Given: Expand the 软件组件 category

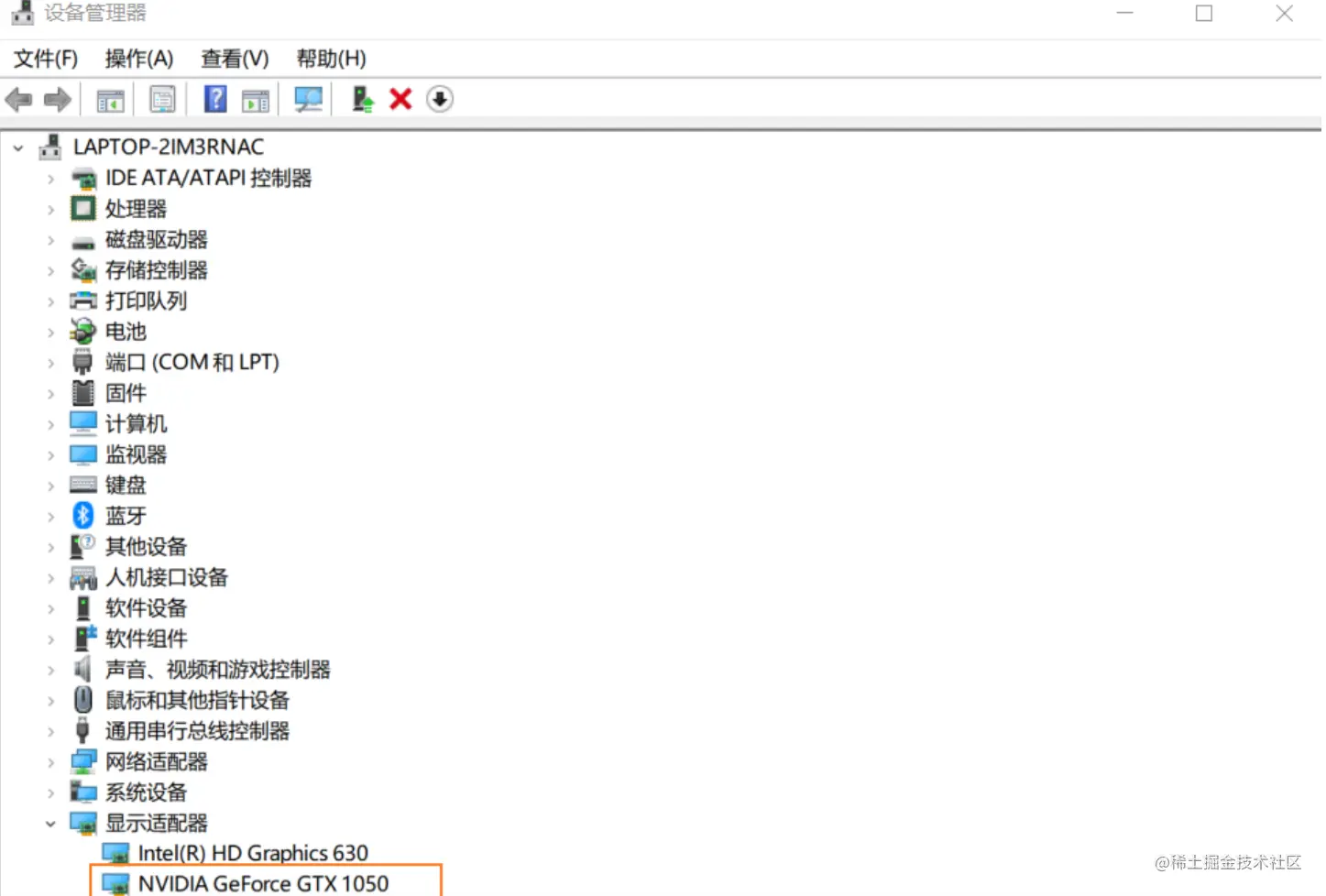Looking at the screenshot, I should 51,639.
